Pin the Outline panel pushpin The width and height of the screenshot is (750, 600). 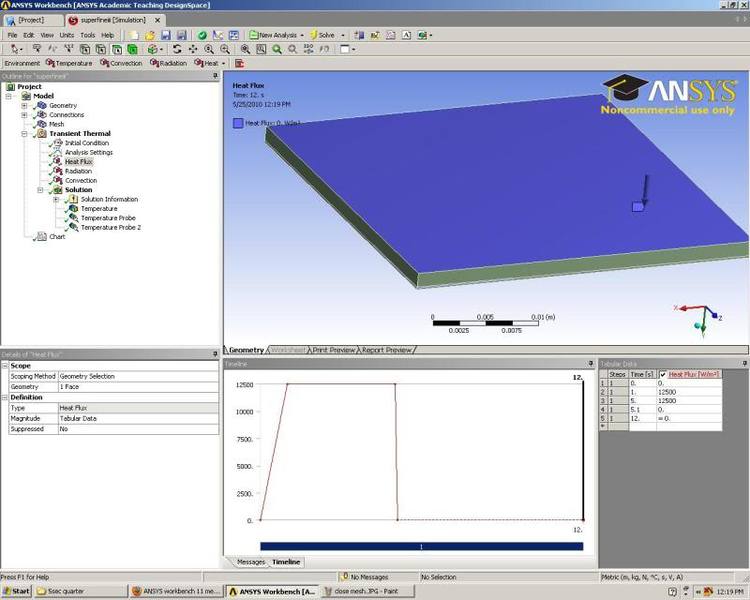[215, 76]
